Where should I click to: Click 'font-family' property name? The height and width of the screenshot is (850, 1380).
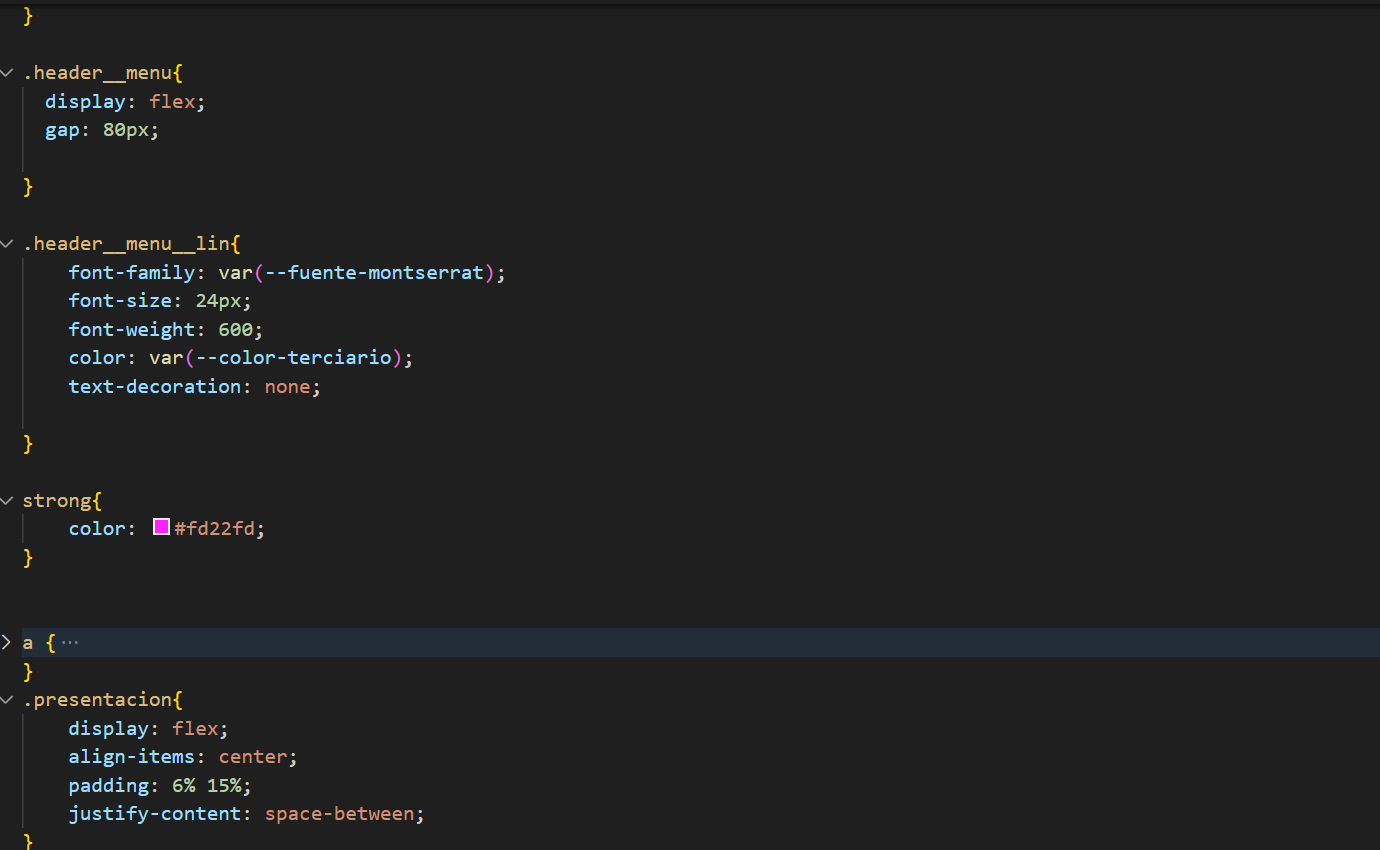(132, 273)
